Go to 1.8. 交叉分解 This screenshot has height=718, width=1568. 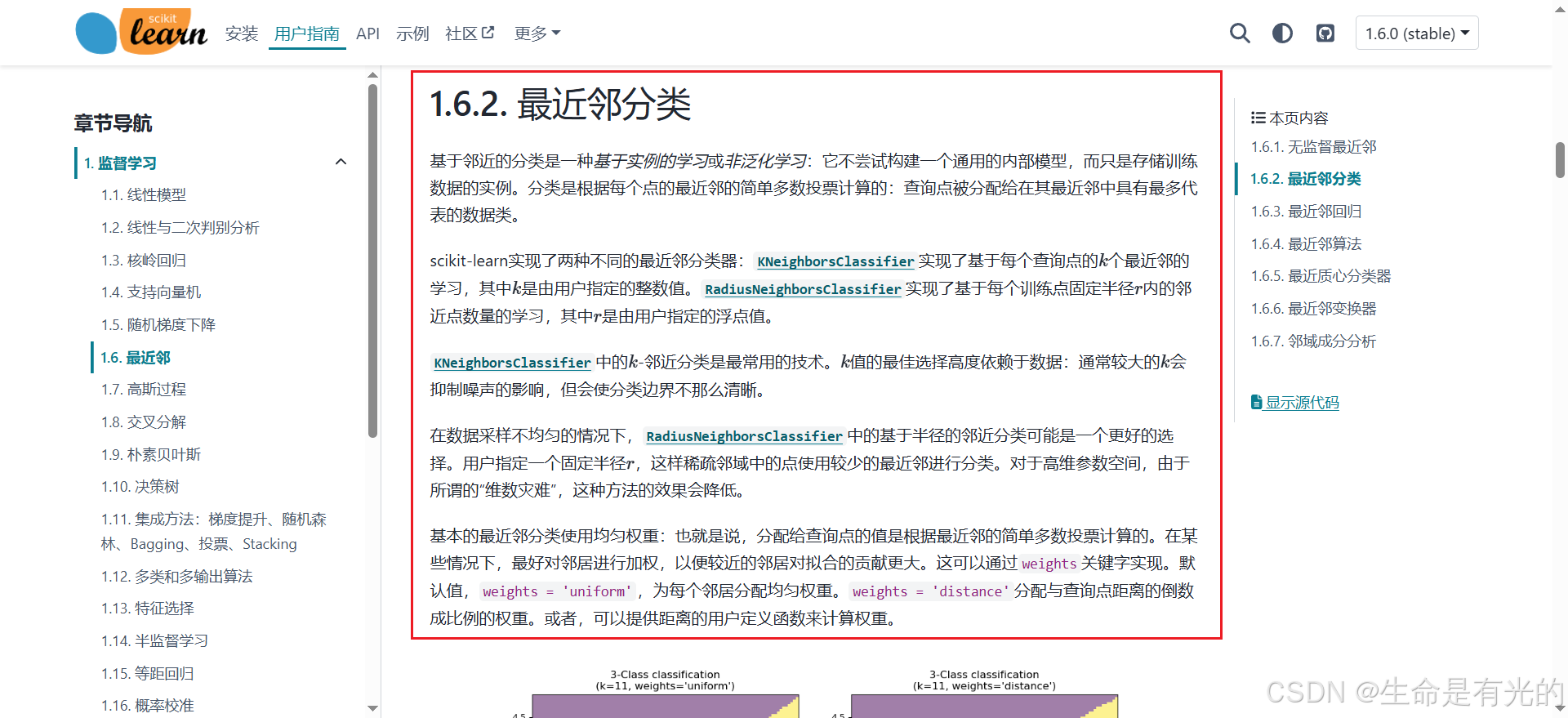(x=144, y=422)
